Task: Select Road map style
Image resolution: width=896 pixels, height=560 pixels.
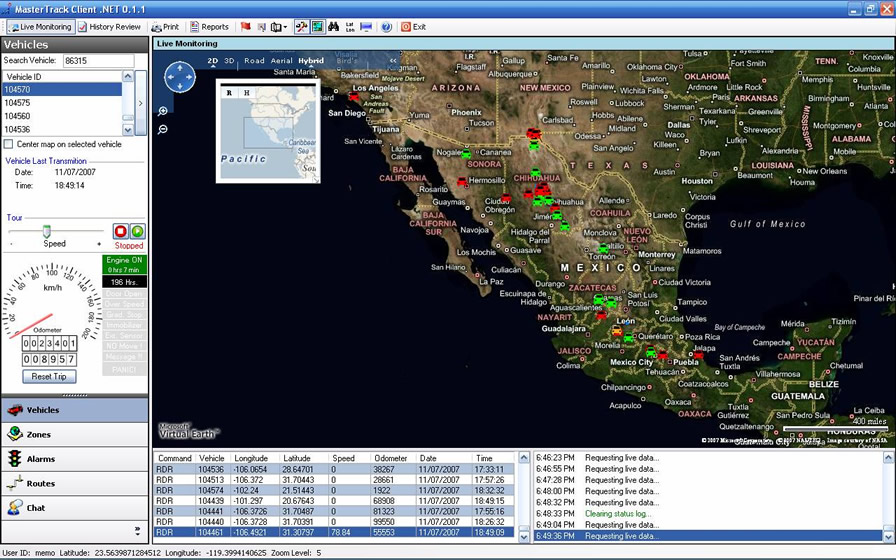Action: pos(254,61)
